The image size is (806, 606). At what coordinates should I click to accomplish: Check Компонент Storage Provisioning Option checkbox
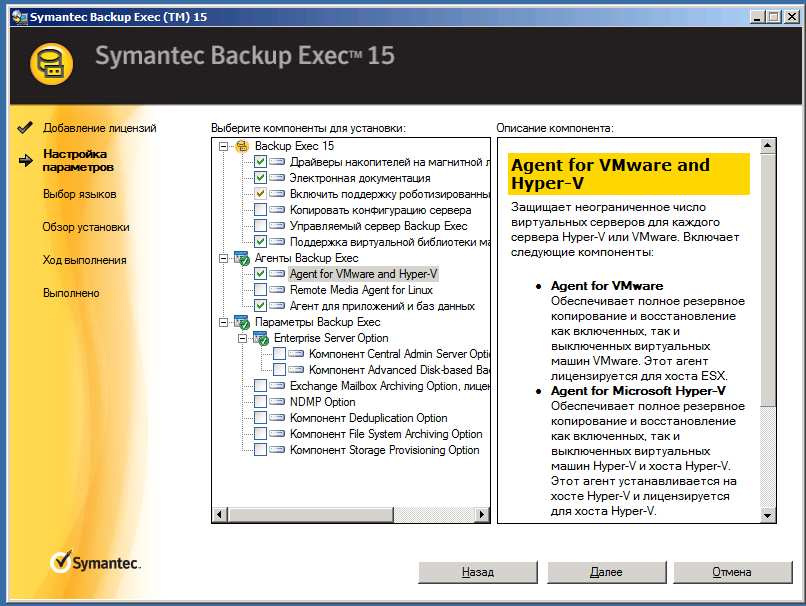pyautogui.click(x=261, y=450)
